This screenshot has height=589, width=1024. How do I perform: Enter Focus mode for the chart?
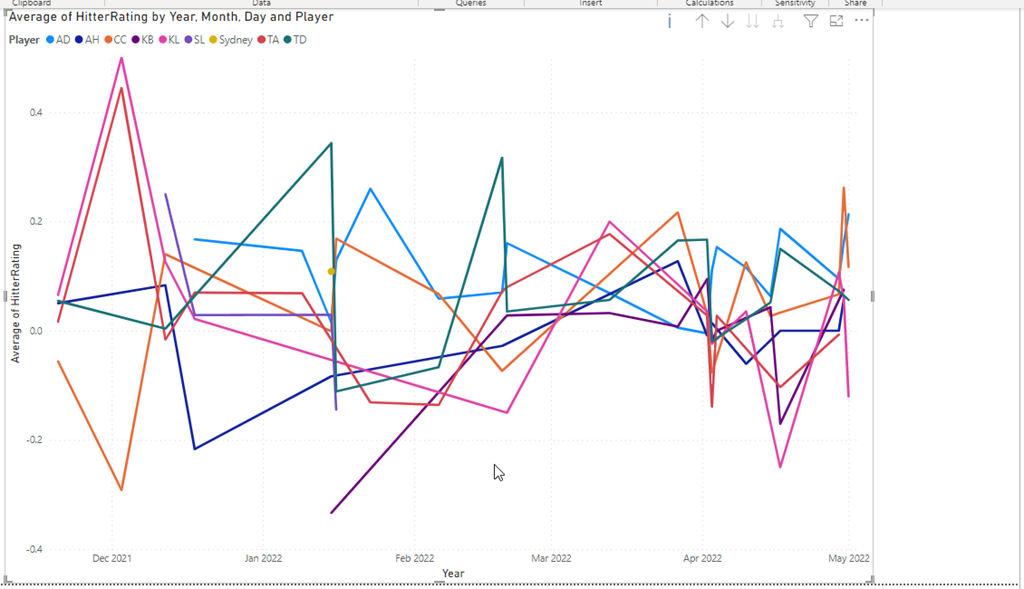click(x=837, y=21)
